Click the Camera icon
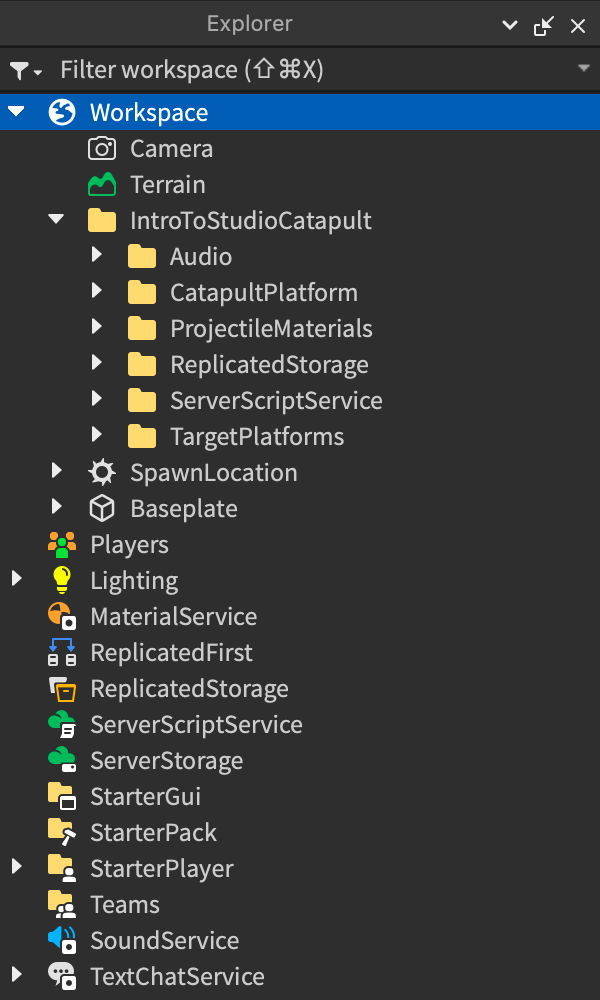This screenshot has width=600, height=1000. (102, 149)
